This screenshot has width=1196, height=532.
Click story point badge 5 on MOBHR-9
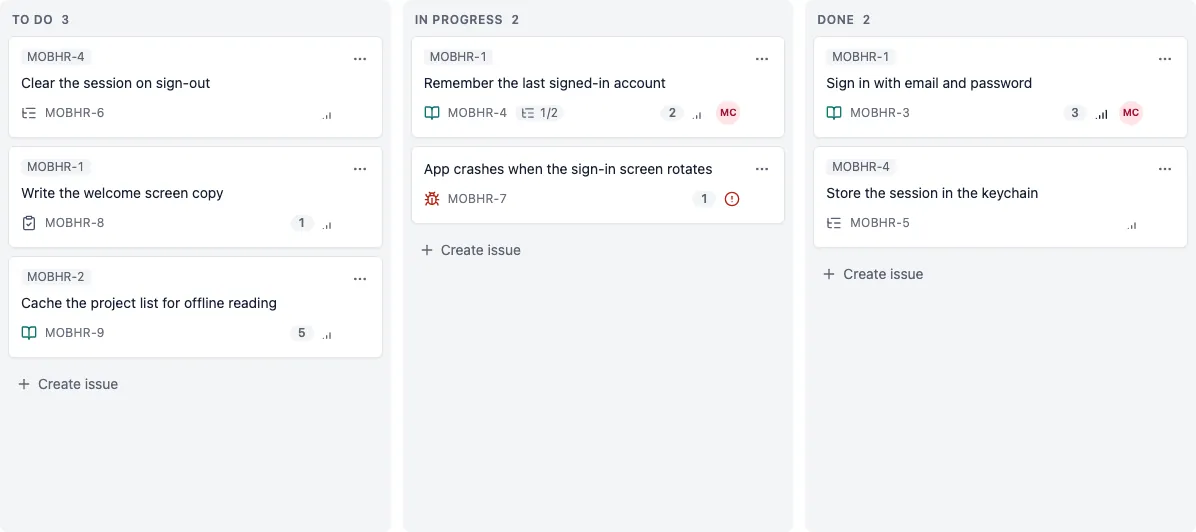tap(301, 333)
